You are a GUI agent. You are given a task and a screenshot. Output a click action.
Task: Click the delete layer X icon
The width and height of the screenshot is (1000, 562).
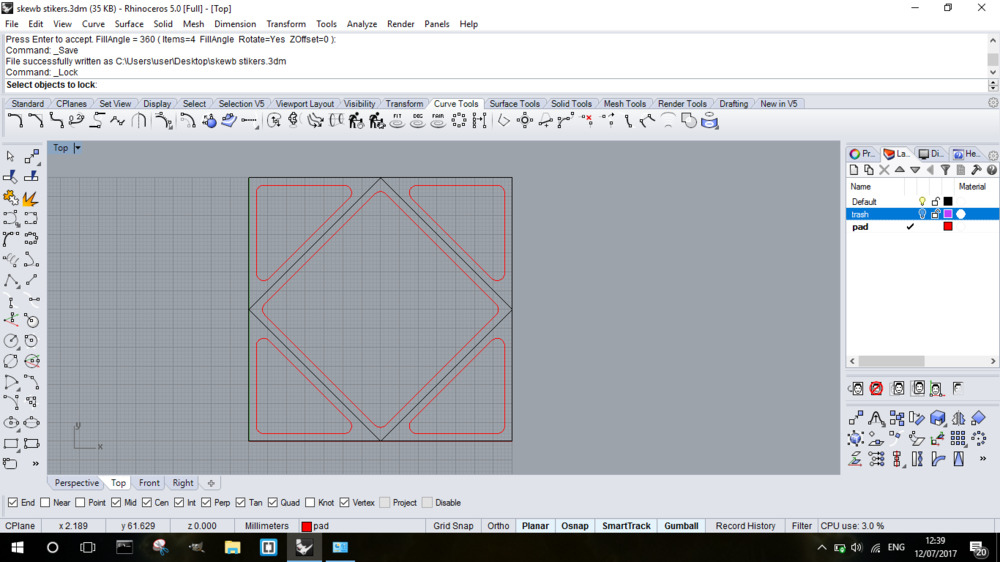tap(884, 170)
